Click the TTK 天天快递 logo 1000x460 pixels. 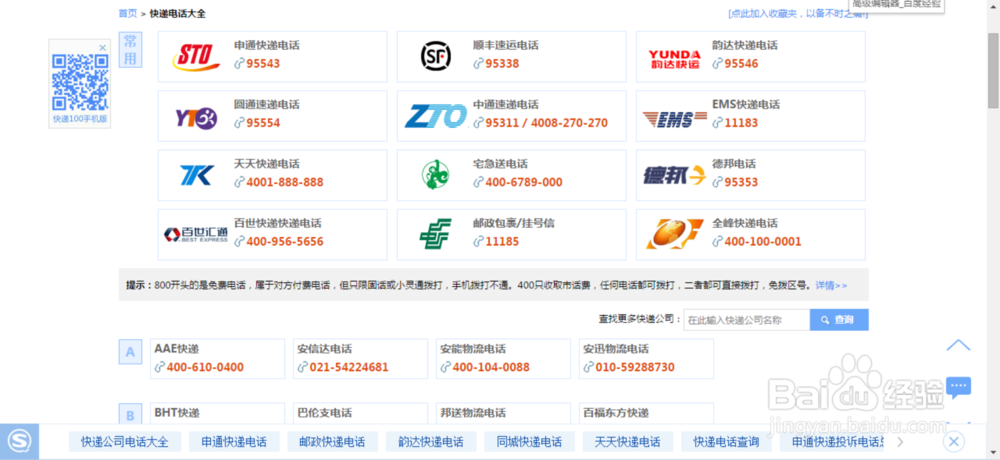[x=196, y=175]
